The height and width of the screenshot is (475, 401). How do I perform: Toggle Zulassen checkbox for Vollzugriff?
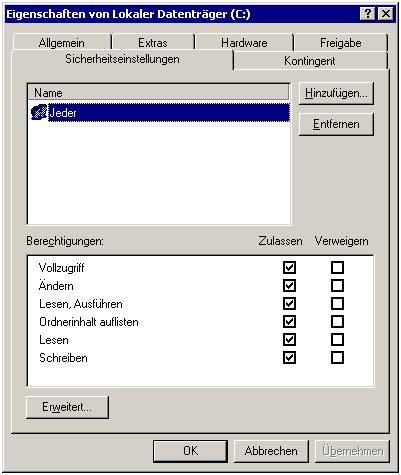[x=289, y=267]
